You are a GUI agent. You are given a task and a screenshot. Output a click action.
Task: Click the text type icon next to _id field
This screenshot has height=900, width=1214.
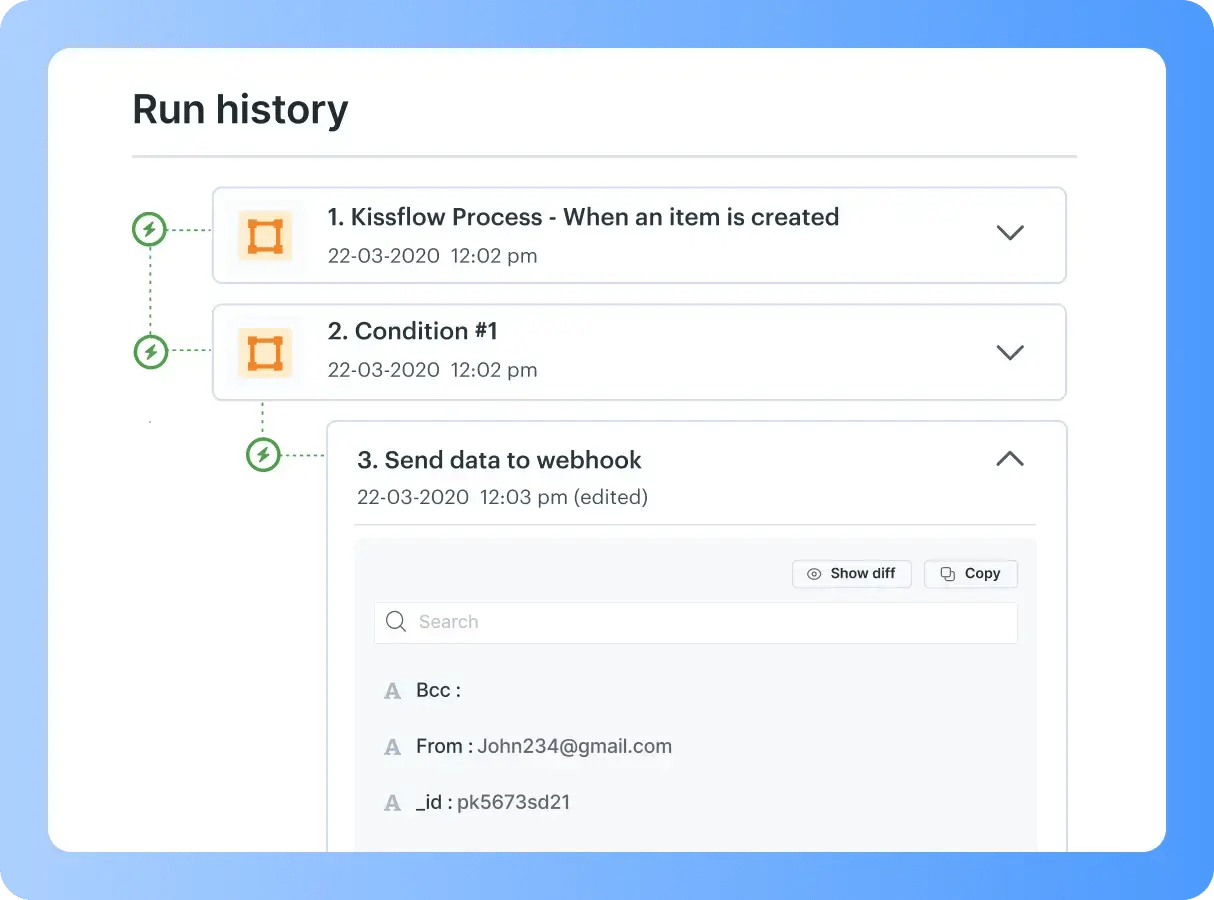tap(393, 803)
